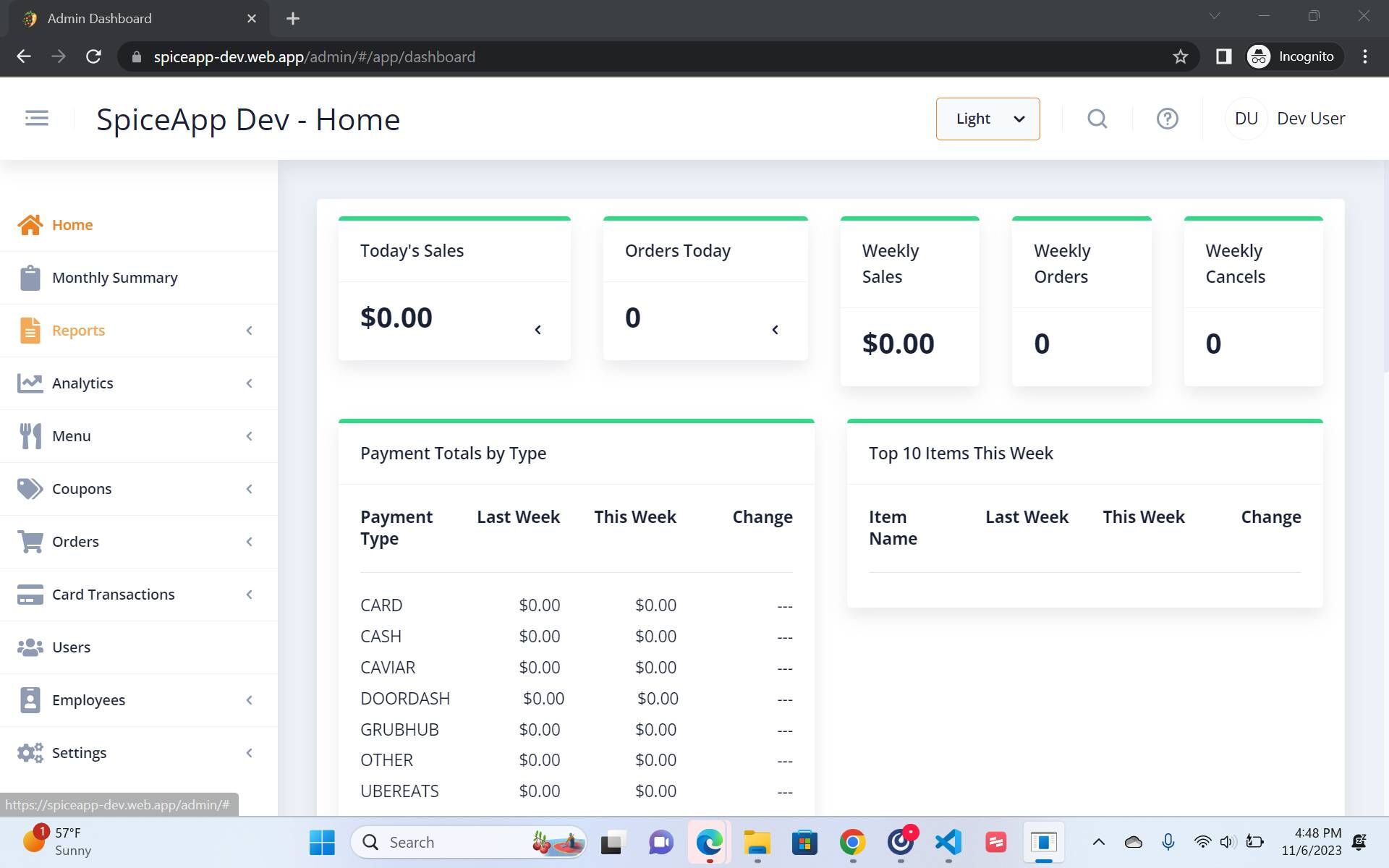
Task: Click the Users group icon
Action: pos(30,647)
